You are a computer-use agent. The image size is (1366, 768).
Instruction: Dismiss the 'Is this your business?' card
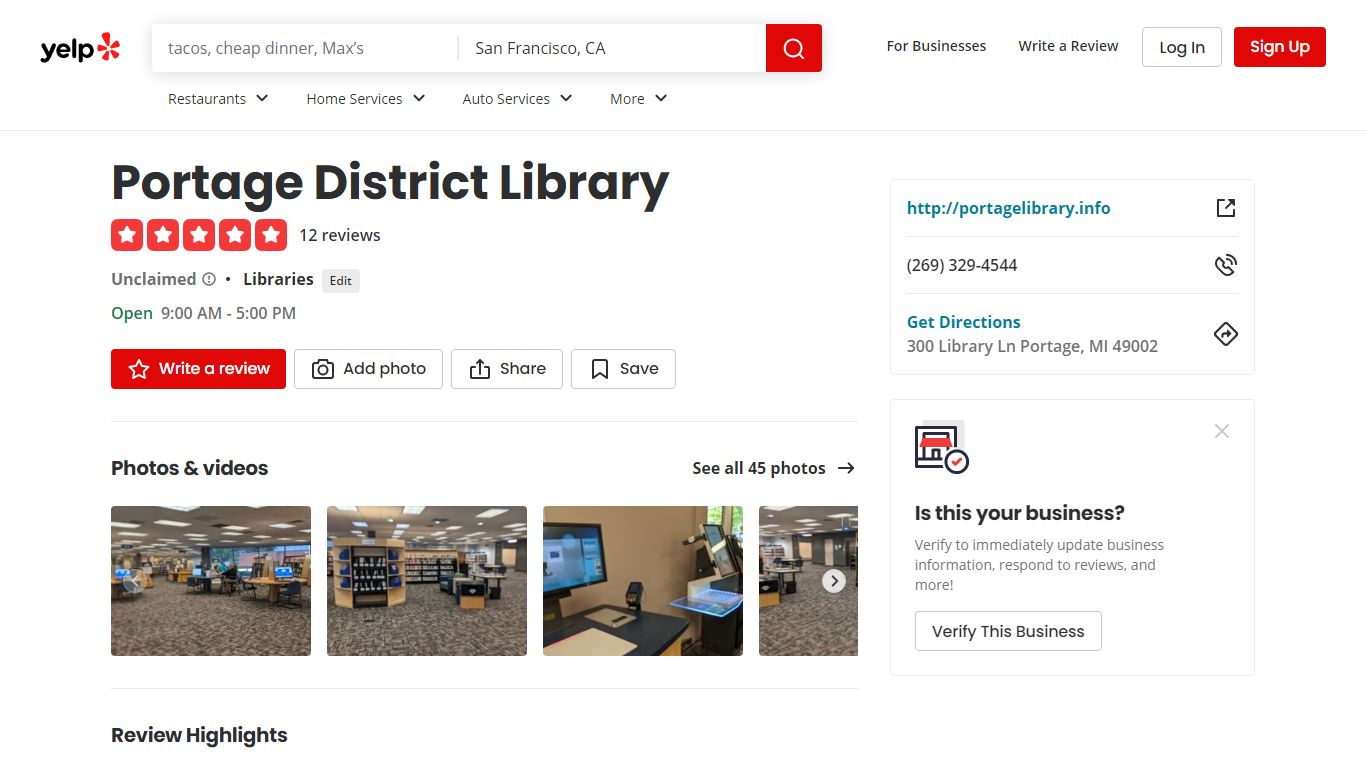(1222, 431)
